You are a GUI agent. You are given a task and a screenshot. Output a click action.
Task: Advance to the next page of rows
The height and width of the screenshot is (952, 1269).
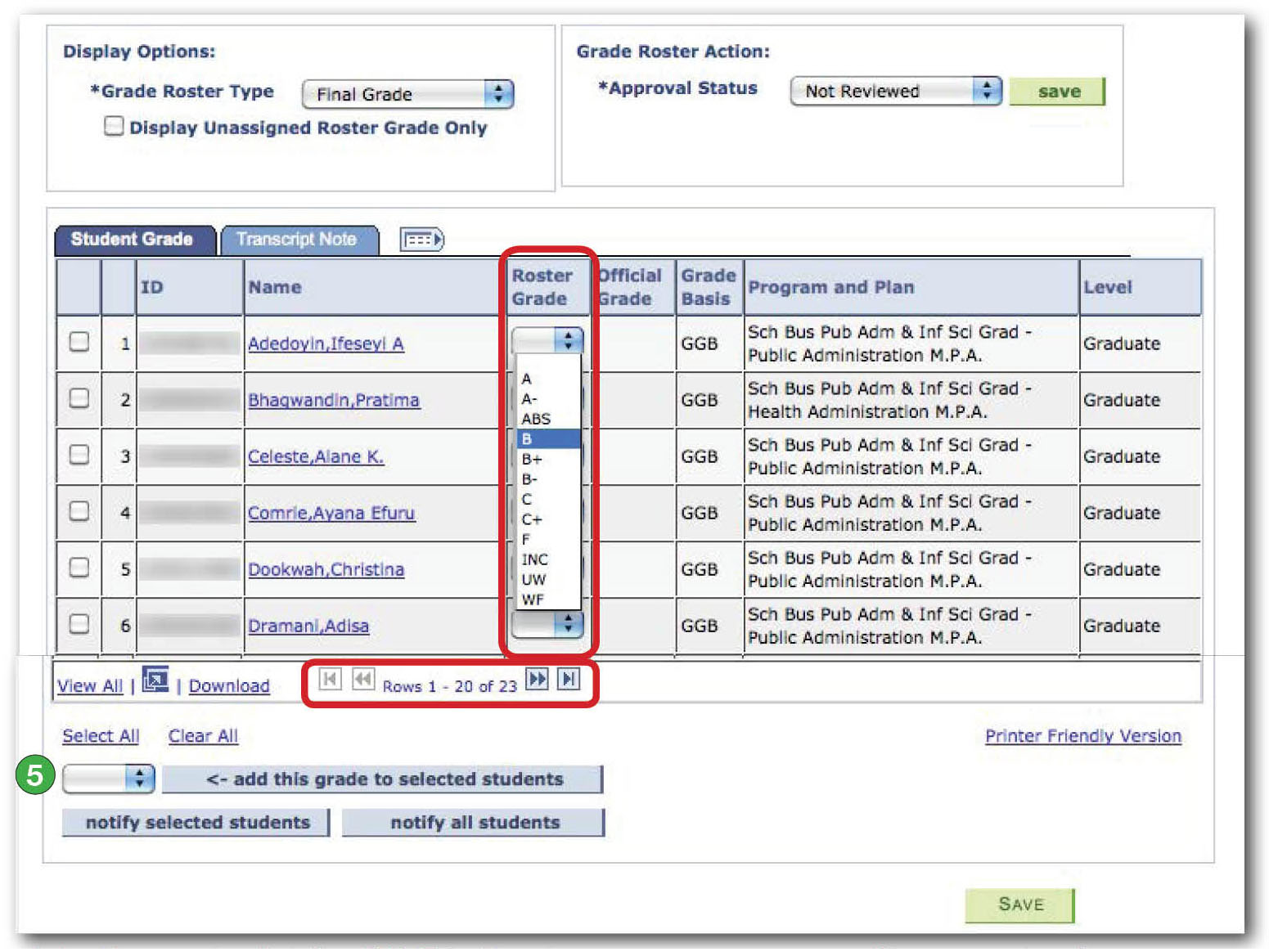click(538, 680)
